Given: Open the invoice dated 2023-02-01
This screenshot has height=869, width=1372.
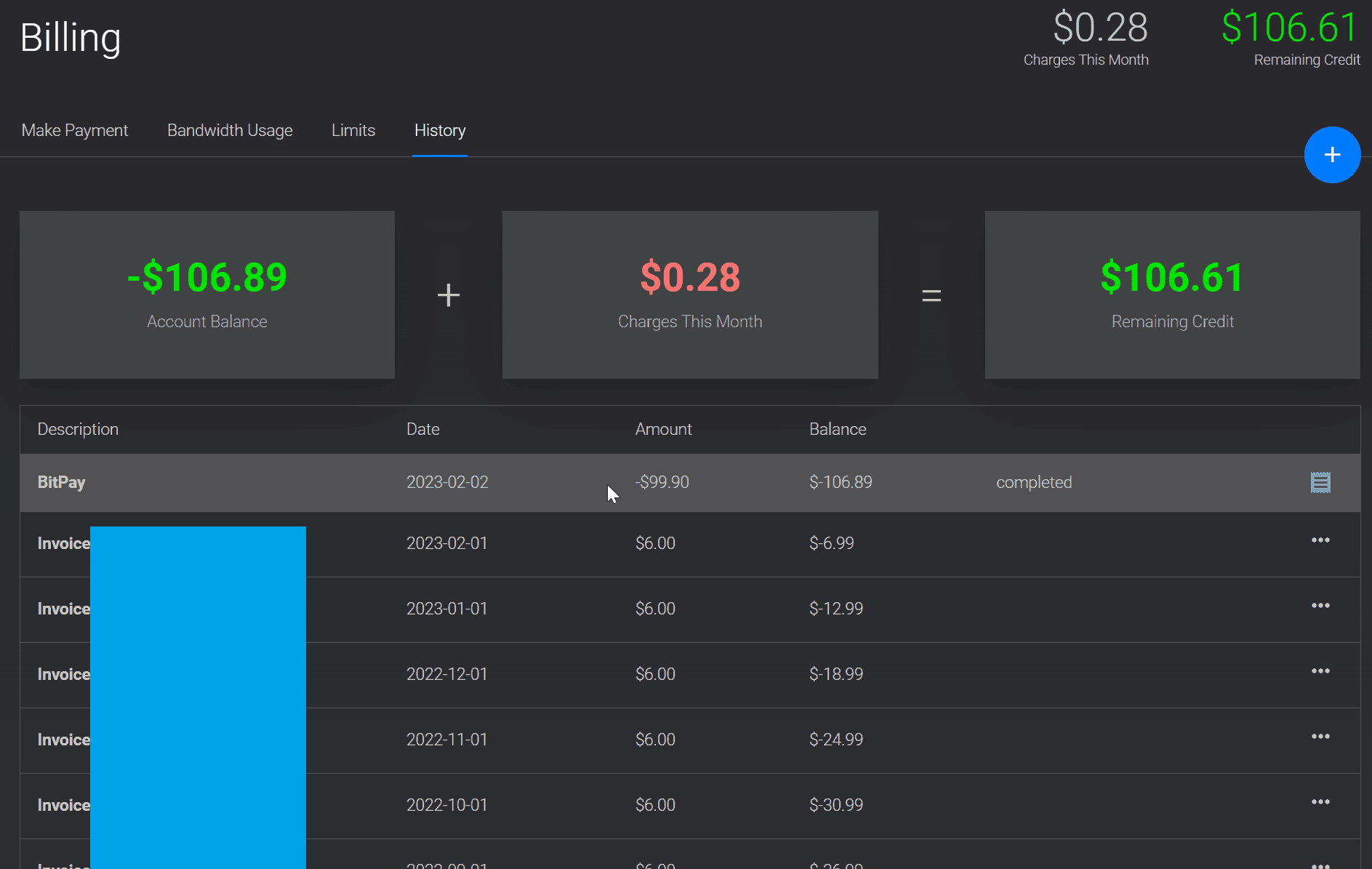Looking at the screenshot, I should (63, 543).
